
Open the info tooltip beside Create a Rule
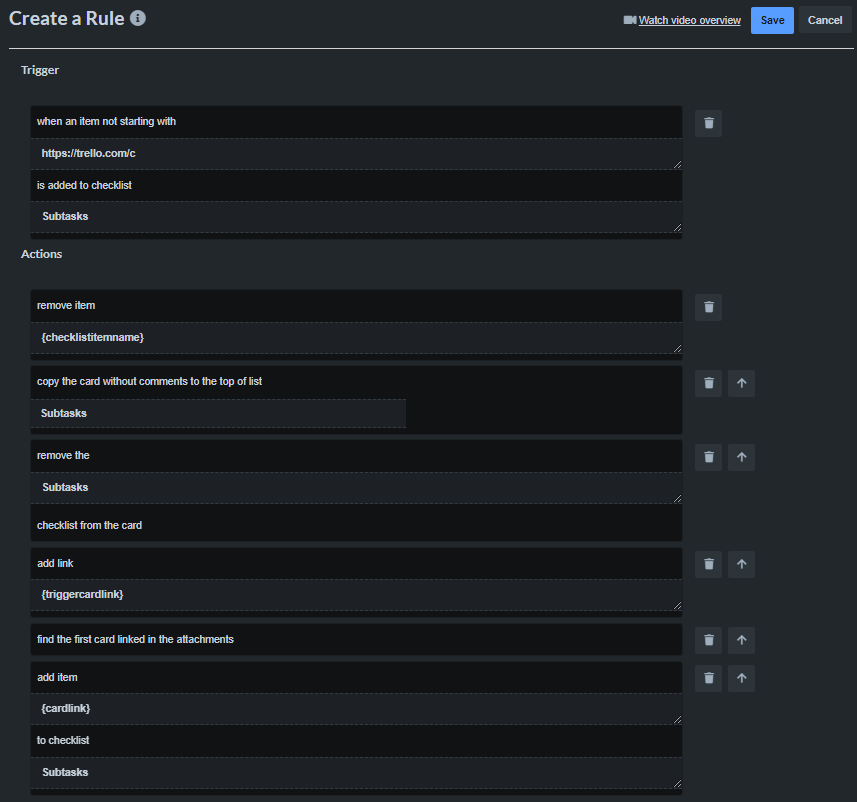[137, 17]
